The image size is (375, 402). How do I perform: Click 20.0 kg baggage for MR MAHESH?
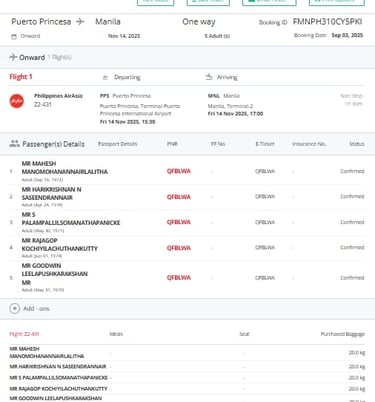357,352
